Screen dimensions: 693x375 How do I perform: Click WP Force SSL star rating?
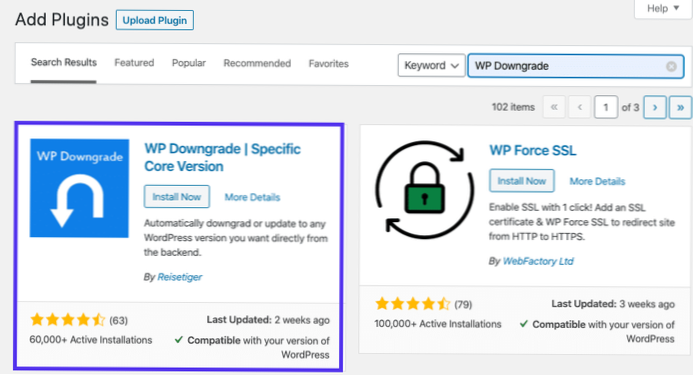pos(412,304)
